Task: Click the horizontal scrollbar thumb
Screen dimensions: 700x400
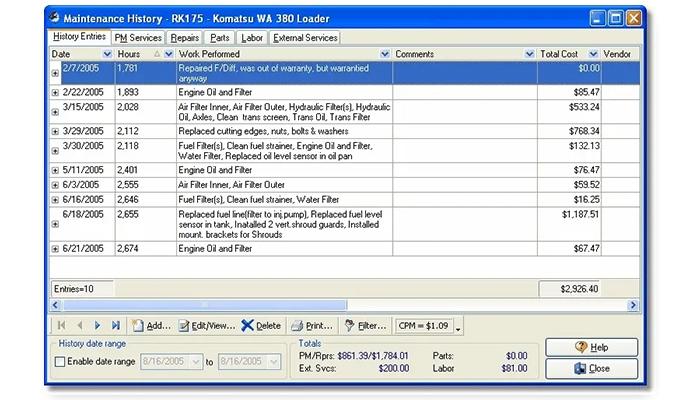Action: tap(205, 305)
